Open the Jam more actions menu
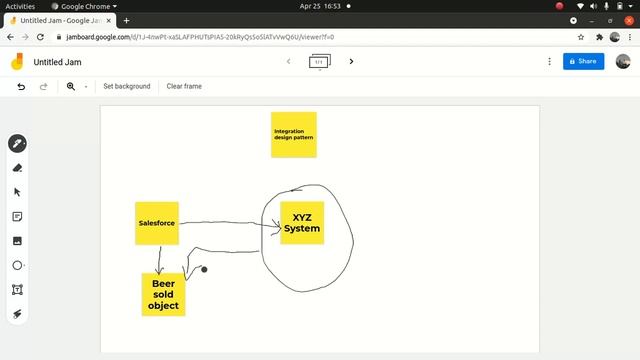640x360 pixels. click(x=549, y=61)
